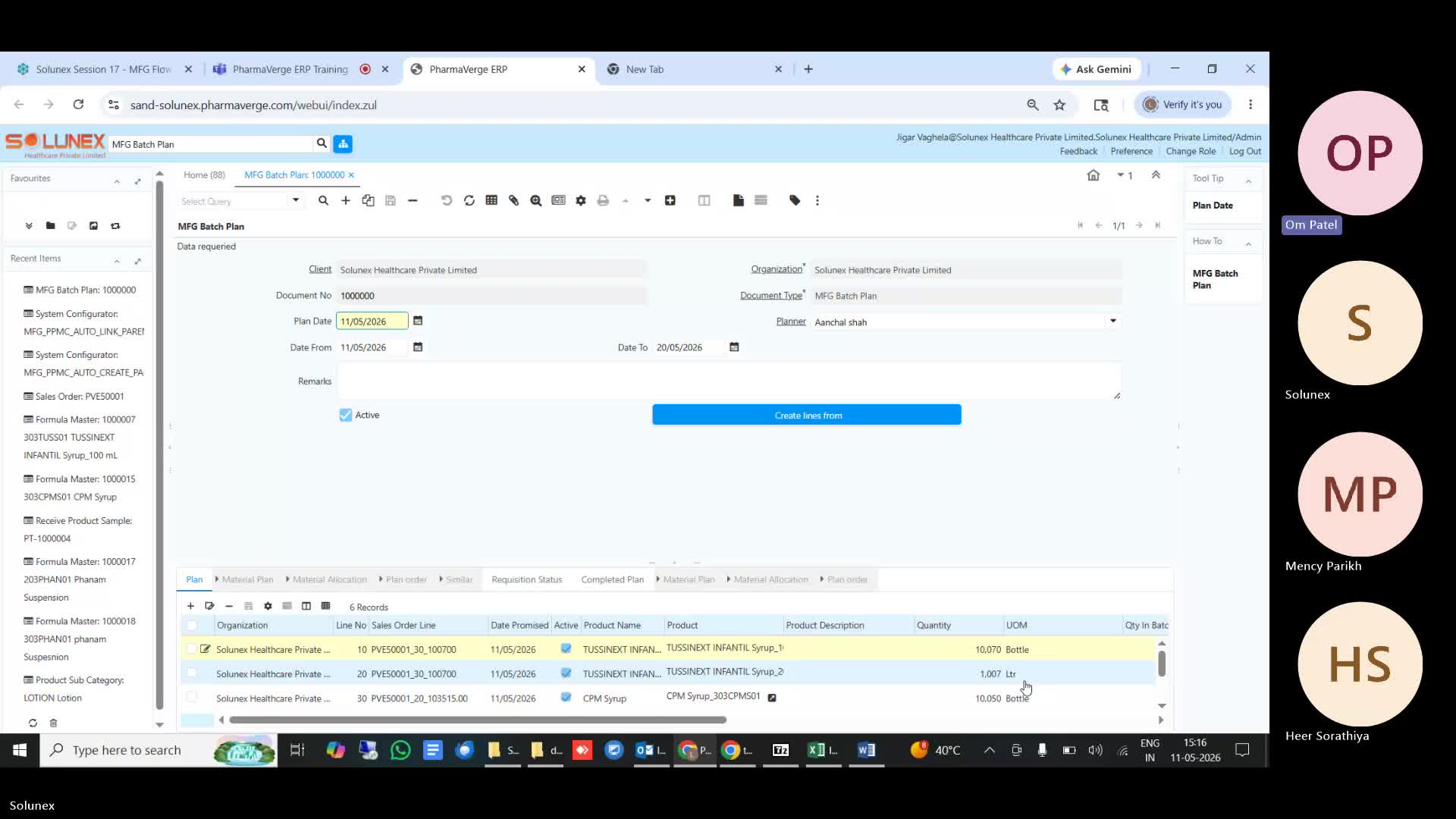Select the Plan detail tab

tap(194, 580)
